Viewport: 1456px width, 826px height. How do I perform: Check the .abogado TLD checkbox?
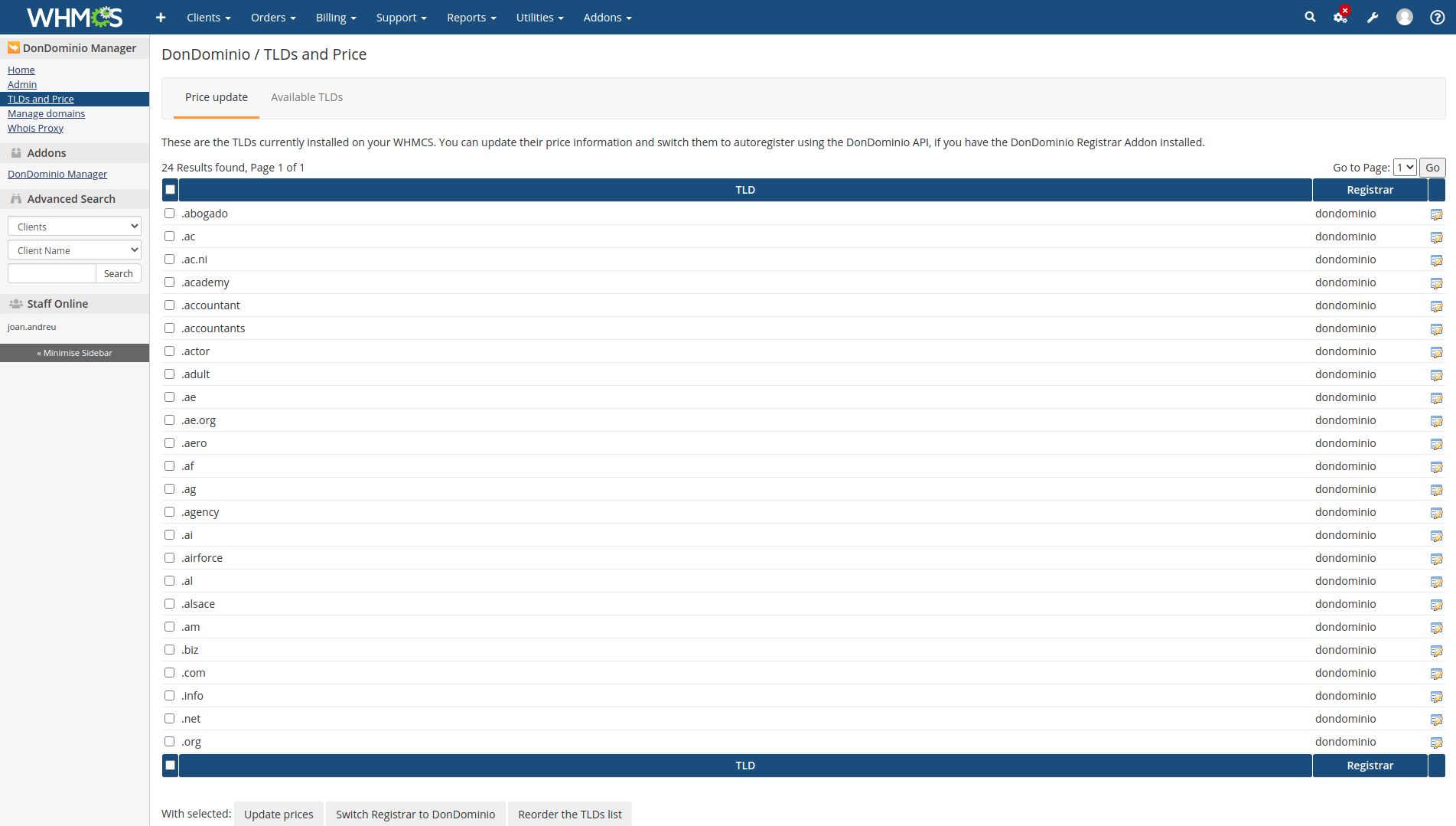tap(169, 213)
